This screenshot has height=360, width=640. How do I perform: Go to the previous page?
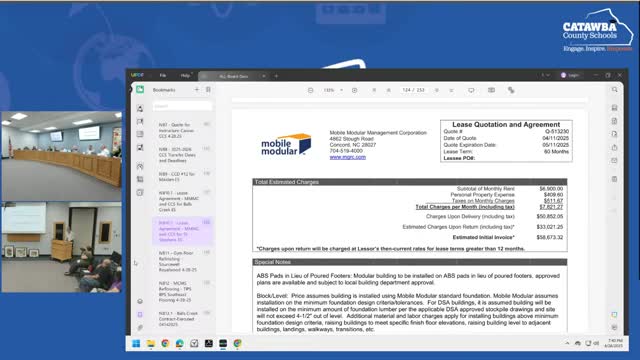[389, 90]
